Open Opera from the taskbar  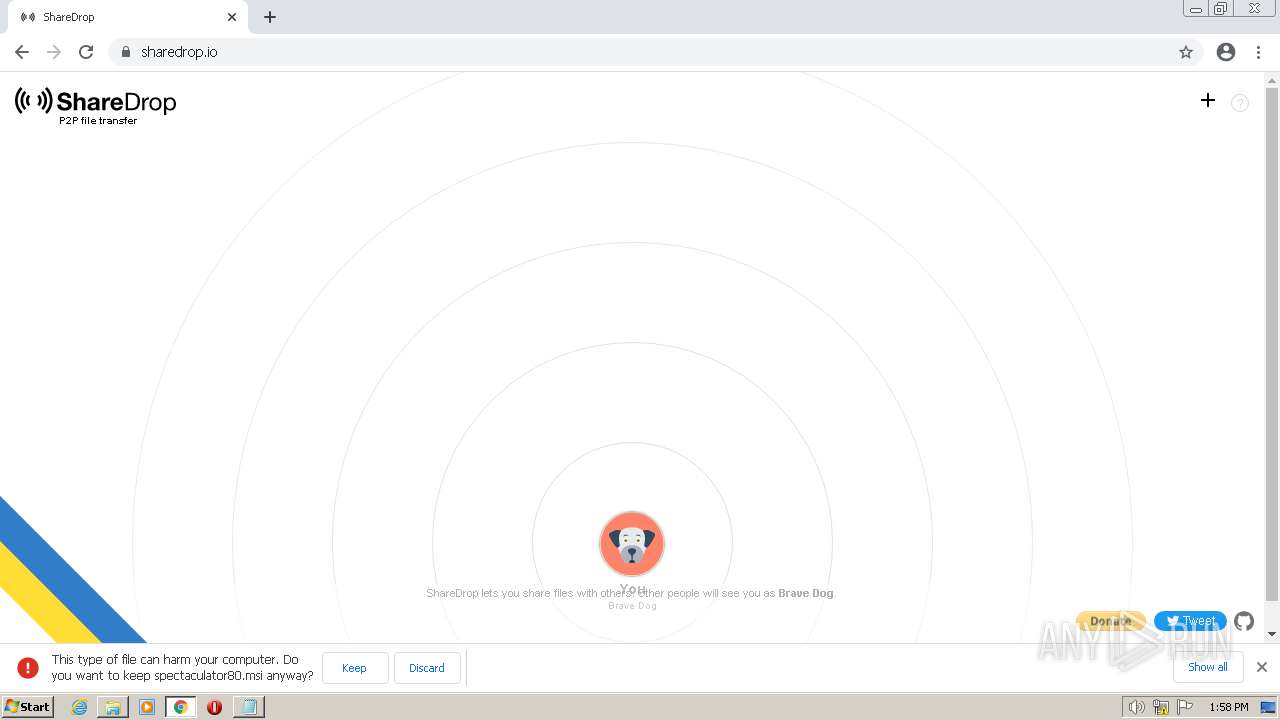tap(214, 707)
